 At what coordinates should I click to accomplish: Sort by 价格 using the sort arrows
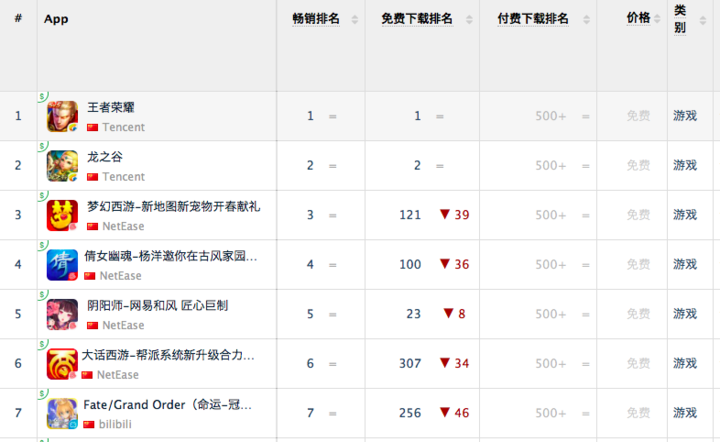pyautogui.click(x=657, y=19)
